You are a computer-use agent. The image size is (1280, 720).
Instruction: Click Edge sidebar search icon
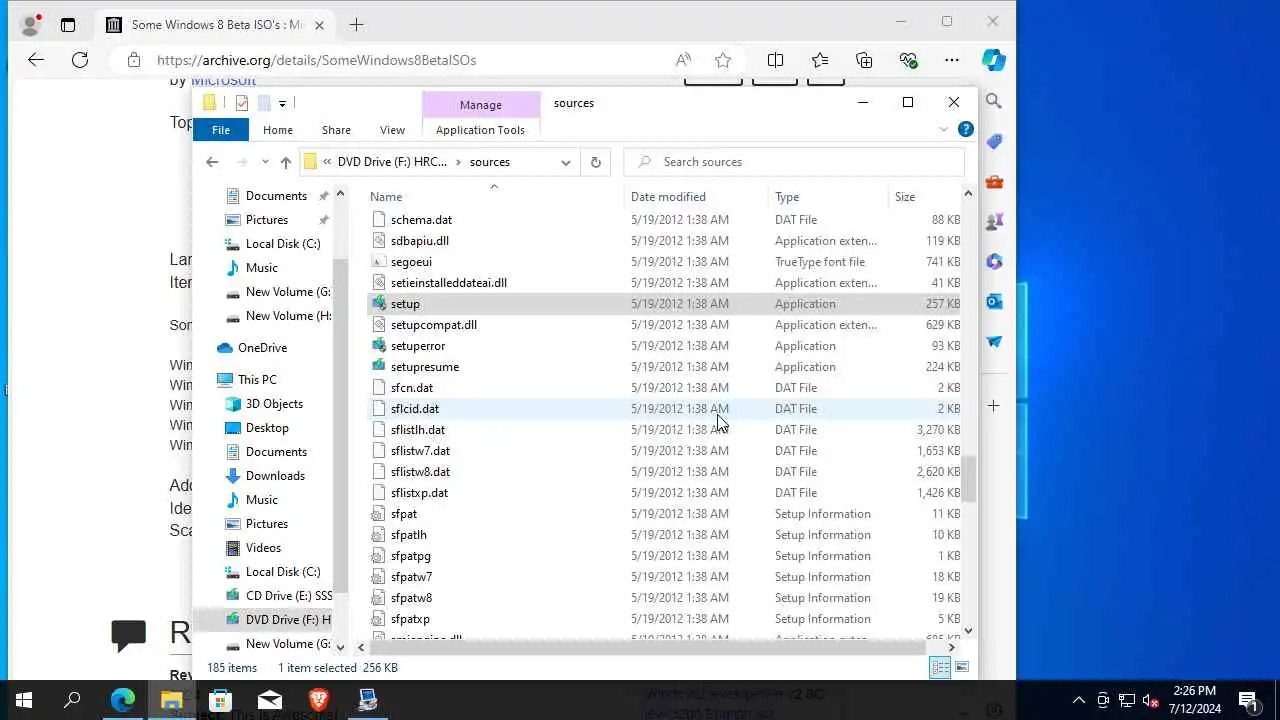coord(994,101)
